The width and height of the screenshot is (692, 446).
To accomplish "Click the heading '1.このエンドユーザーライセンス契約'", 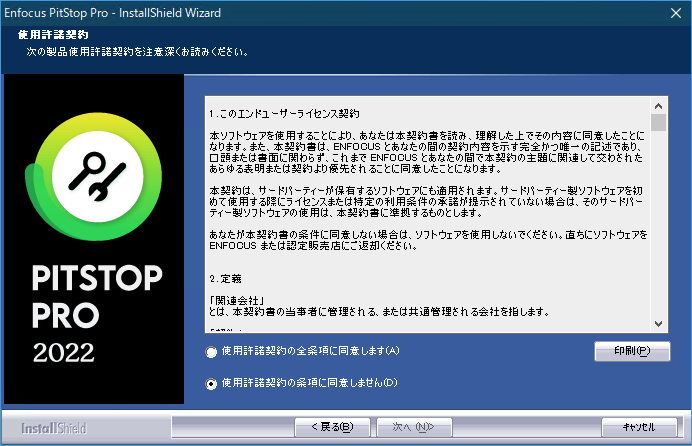I will click(284, 114).
